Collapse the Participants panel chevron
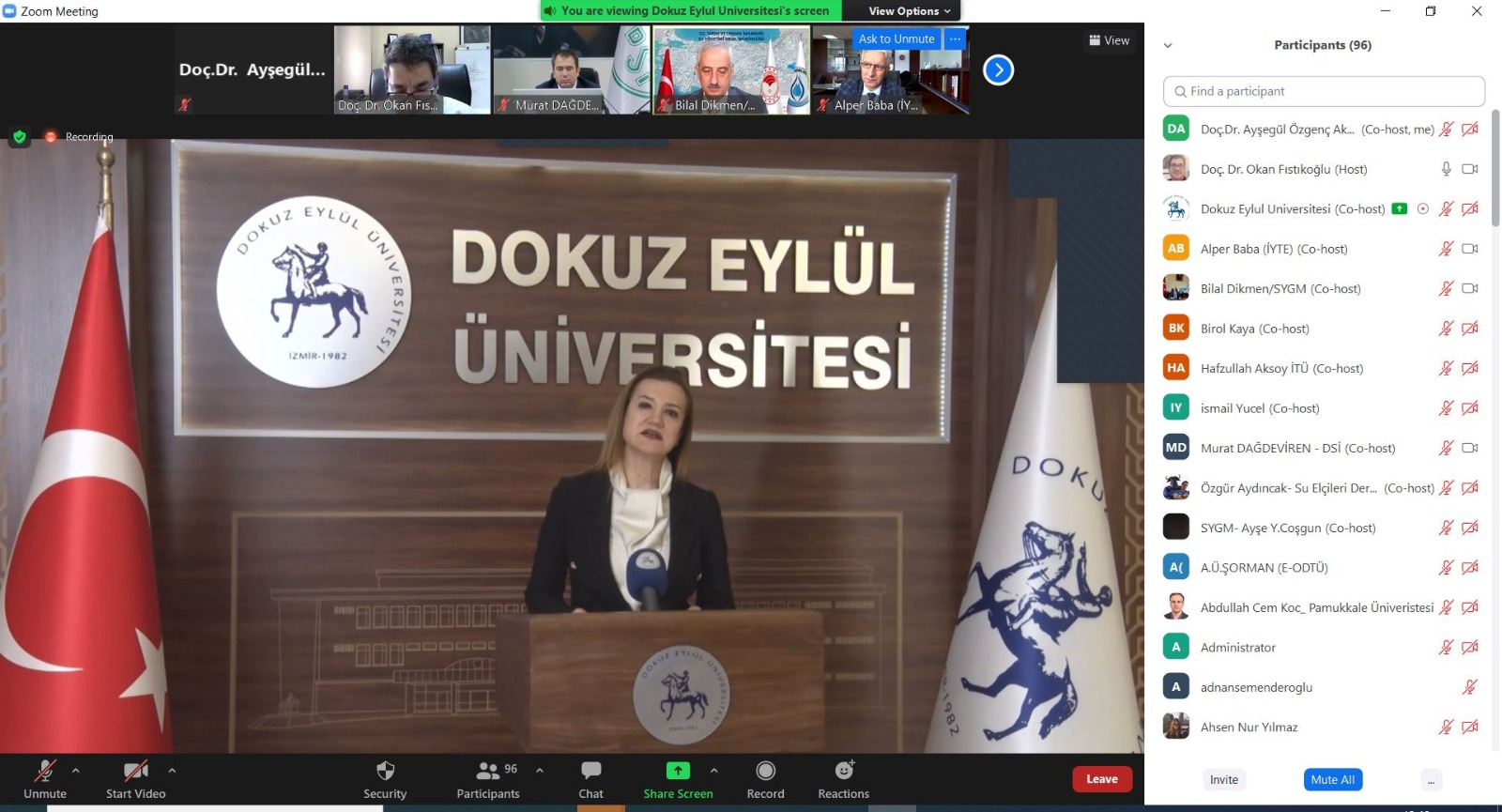 (x=1168, y=45)
